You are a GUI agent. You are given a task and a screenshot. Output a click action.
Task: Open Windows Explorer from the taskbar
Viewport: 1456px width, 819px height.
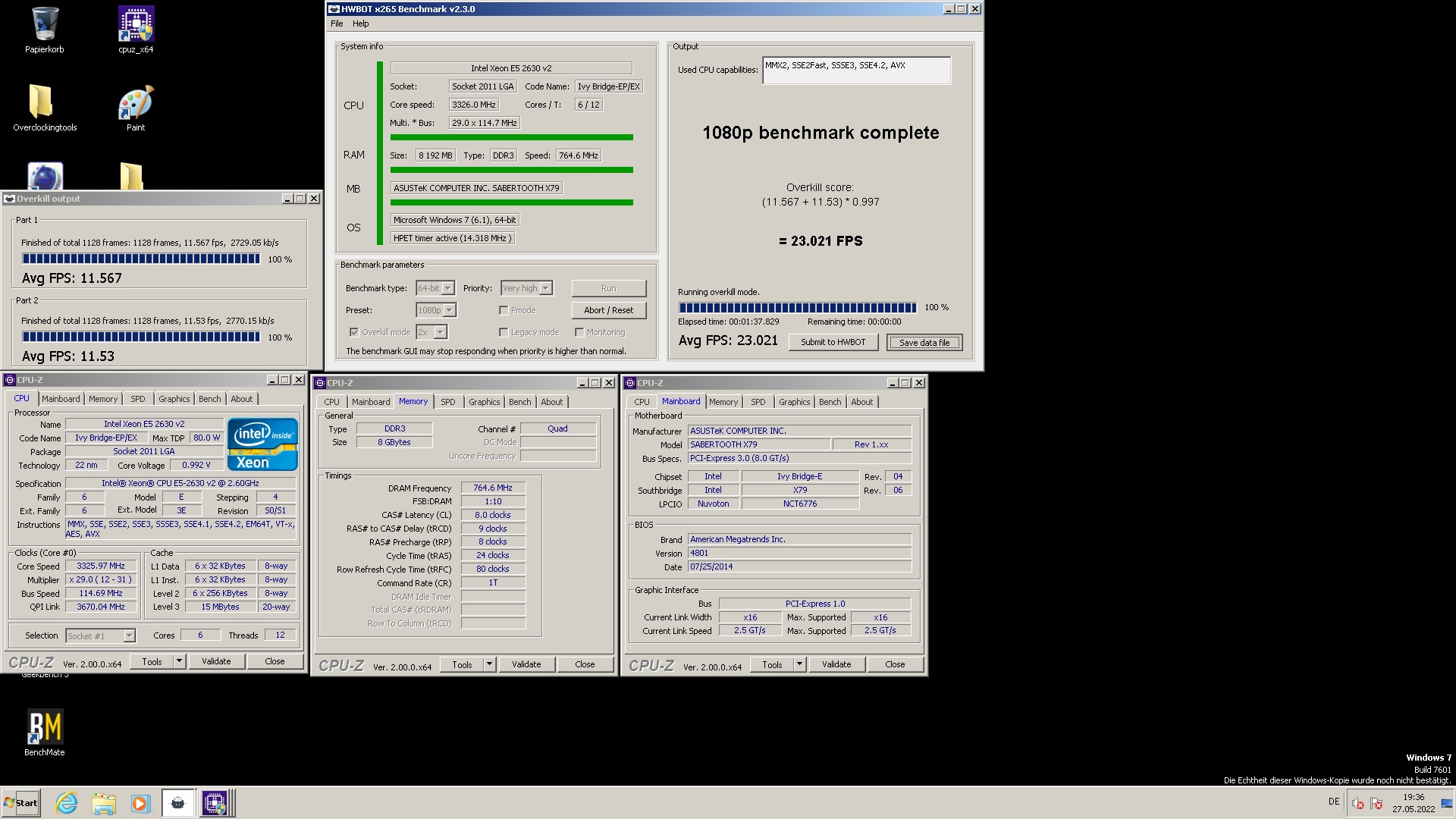click(104, 803)
